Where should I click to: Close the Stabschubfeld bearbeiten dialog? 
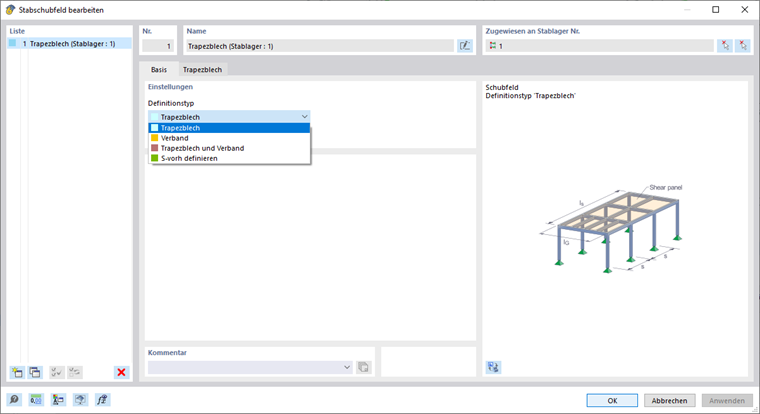click(x=744, y=10)
